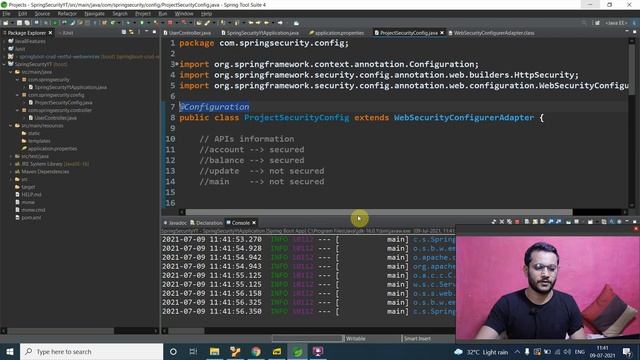Click the Collapse All icon in Package Explorer
640x360 pixels.
[124, 32]
